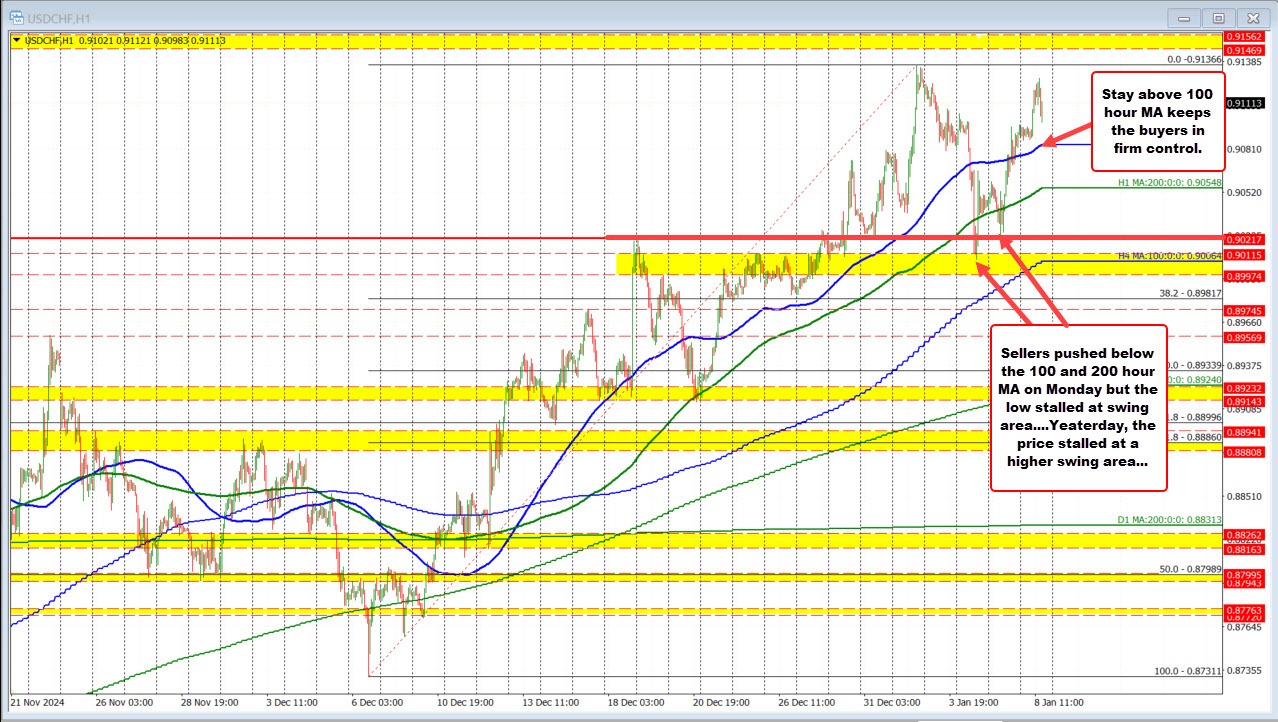
Task: Click the USDCHF chart window icon
Action: point(10,17)
